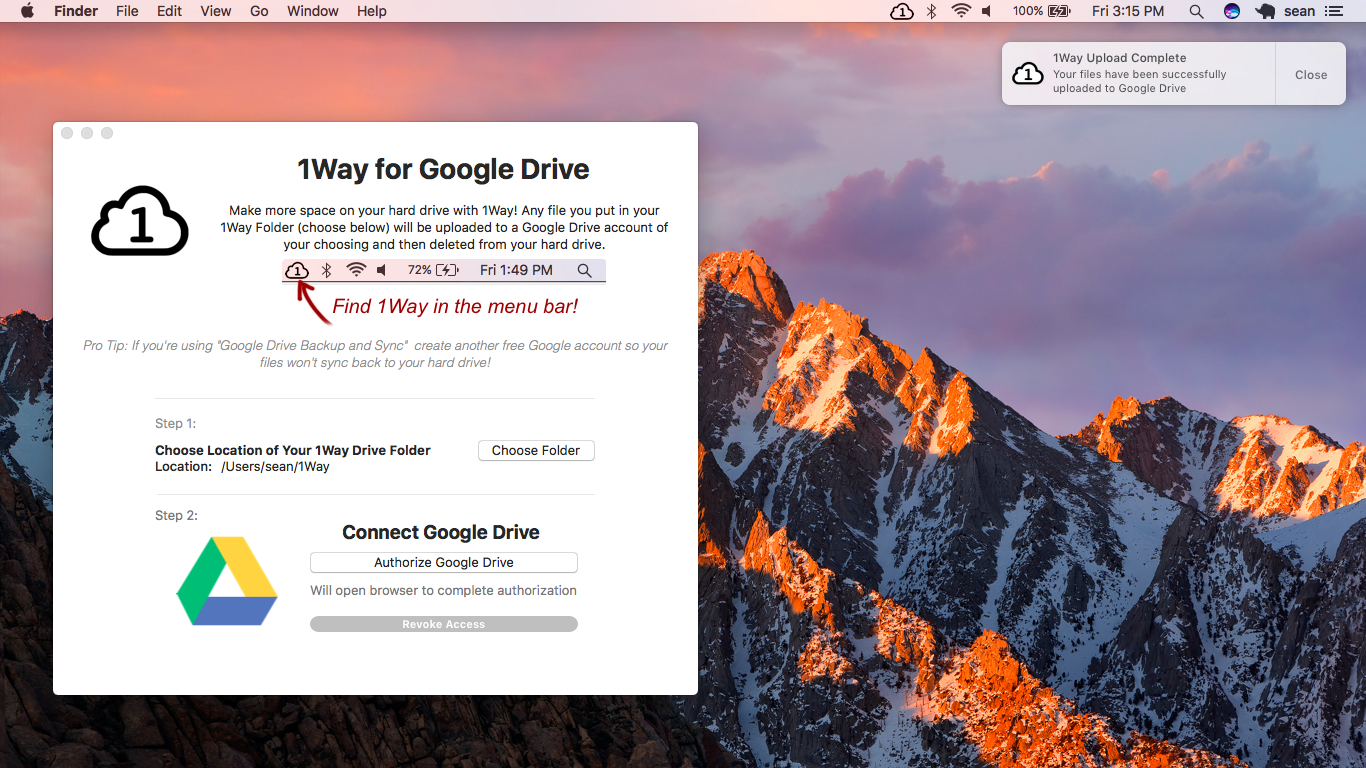The width and height of the screenshot is (1366, 768).
Task: Click the Google Drive triangle logo
Action: (x=226, y=580)
